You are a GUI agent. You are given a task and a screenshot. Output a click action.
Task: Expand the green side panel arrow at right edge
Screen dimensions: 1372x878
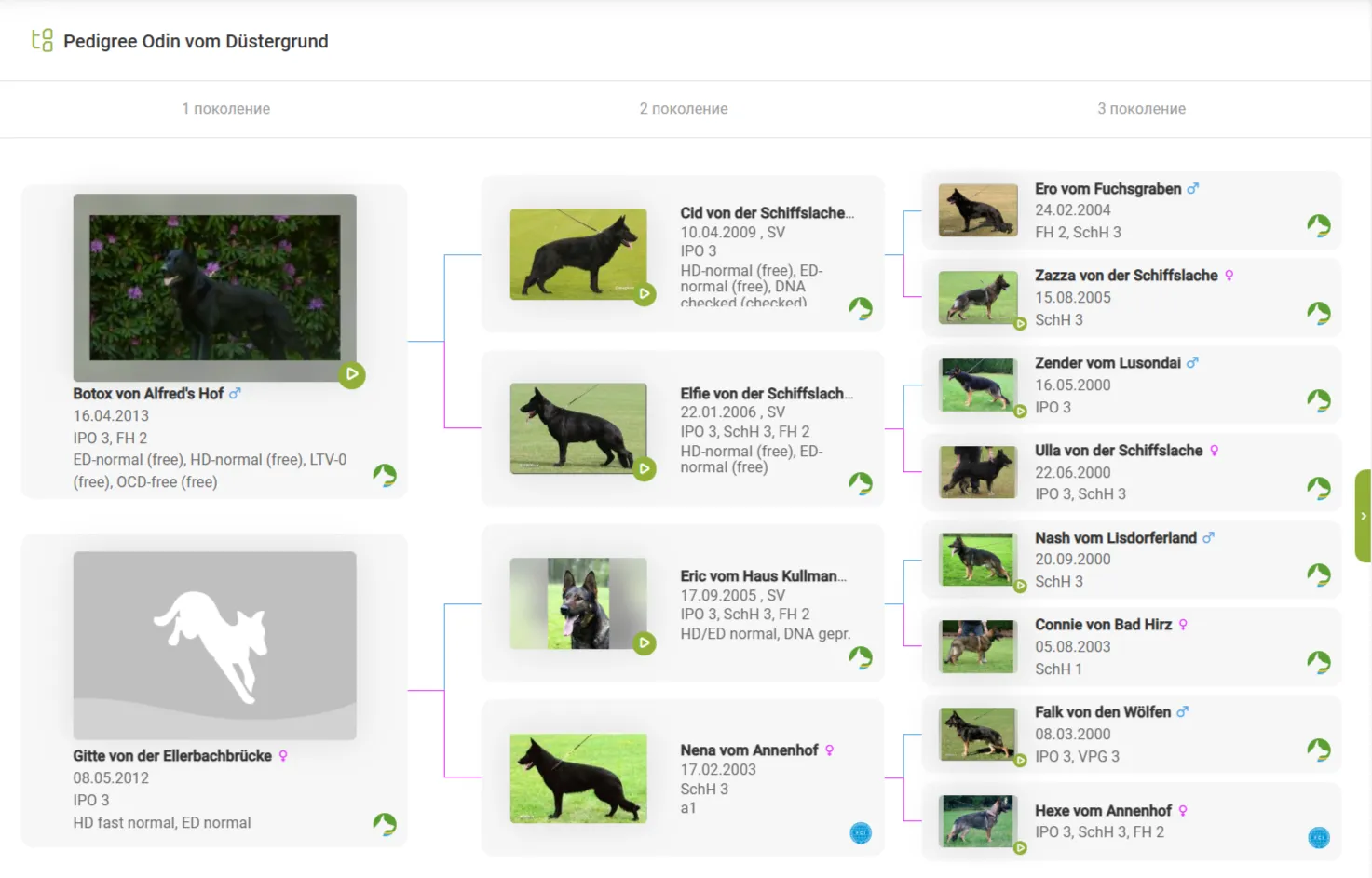[x=1364, y=516]
